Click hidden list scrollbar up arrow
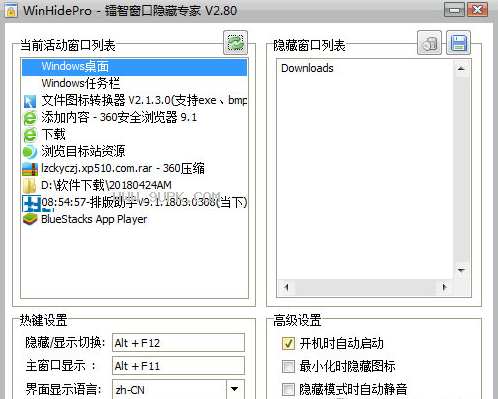Image resolution: width=498 pixels, height=399 pixels. [x=461, y=68]
